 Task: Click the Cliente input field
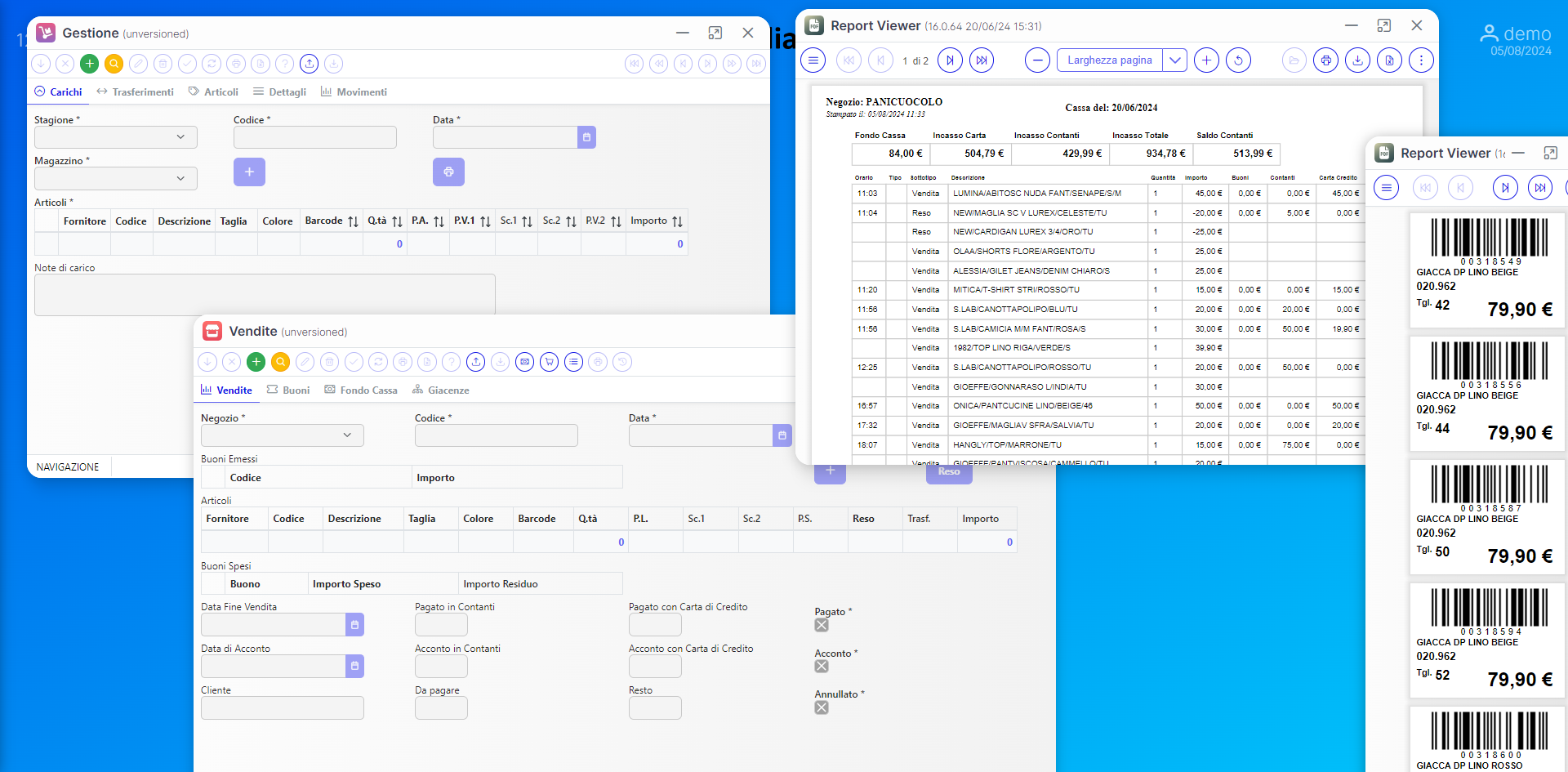pos(283,708)
